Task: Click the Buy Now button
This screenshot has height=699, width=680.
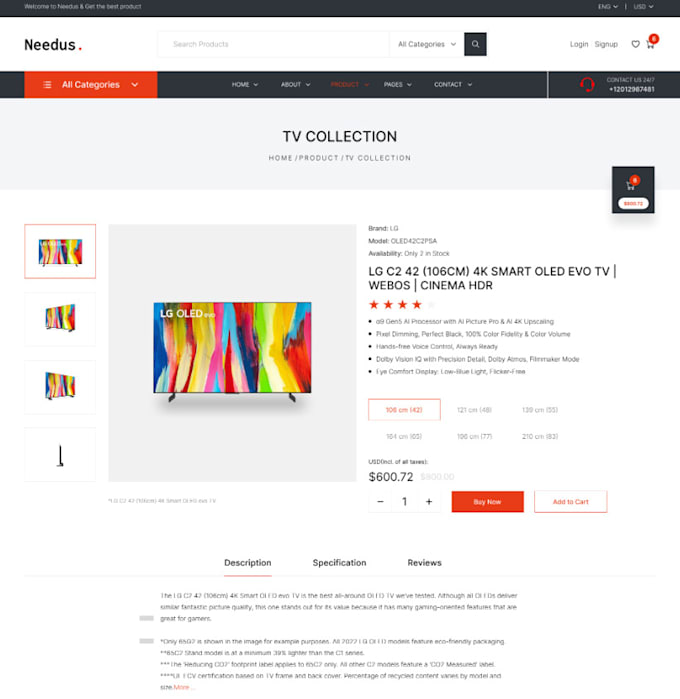Action: pos(487,502)
